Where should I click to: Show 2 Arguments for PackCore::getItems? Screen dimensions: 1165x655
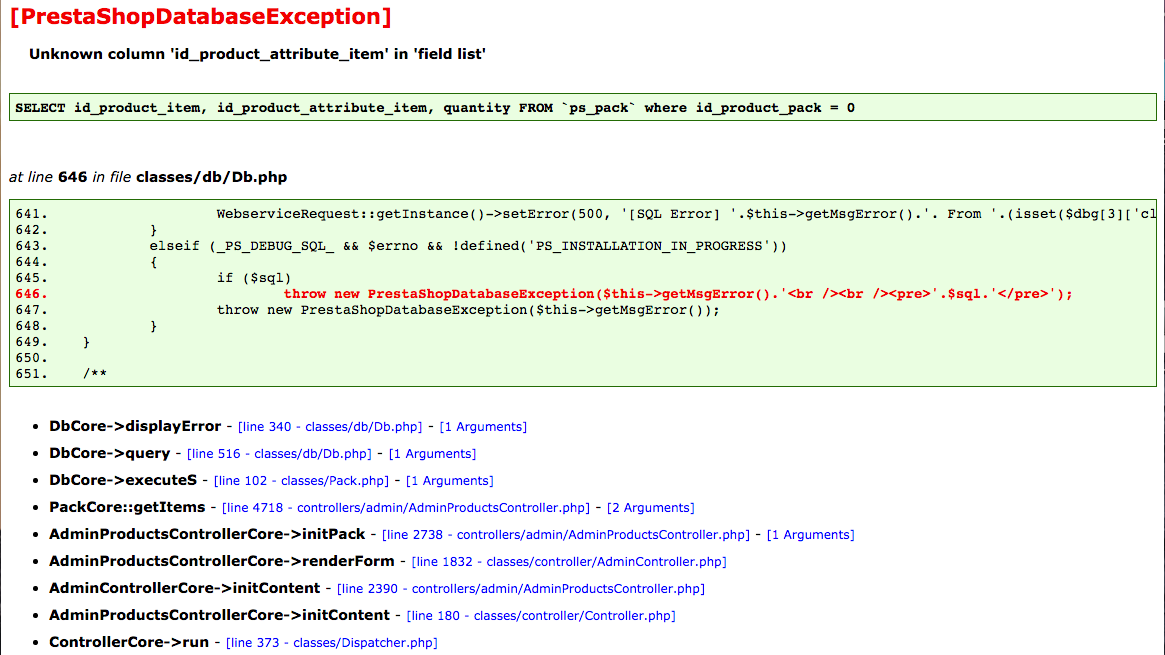(x=651, y=508)
